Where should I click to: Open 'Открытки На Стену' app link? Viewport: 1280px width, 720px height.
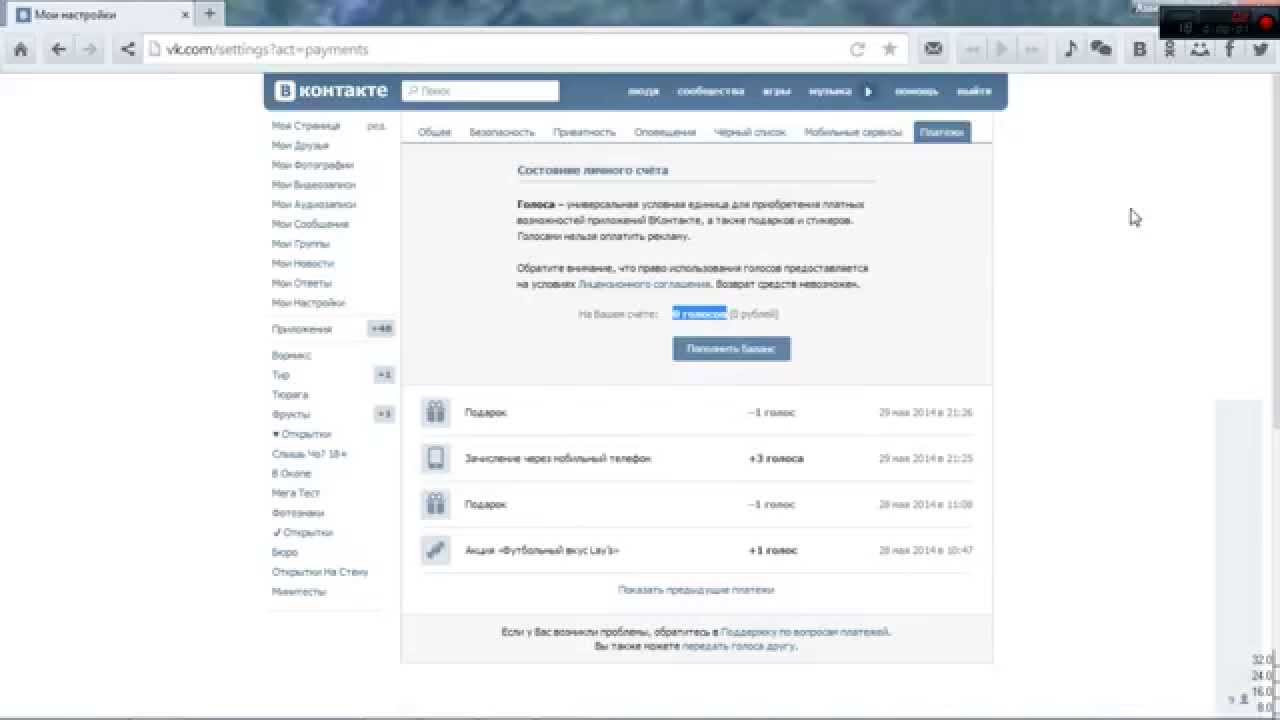pyautogui.click(x=320, y=572)
